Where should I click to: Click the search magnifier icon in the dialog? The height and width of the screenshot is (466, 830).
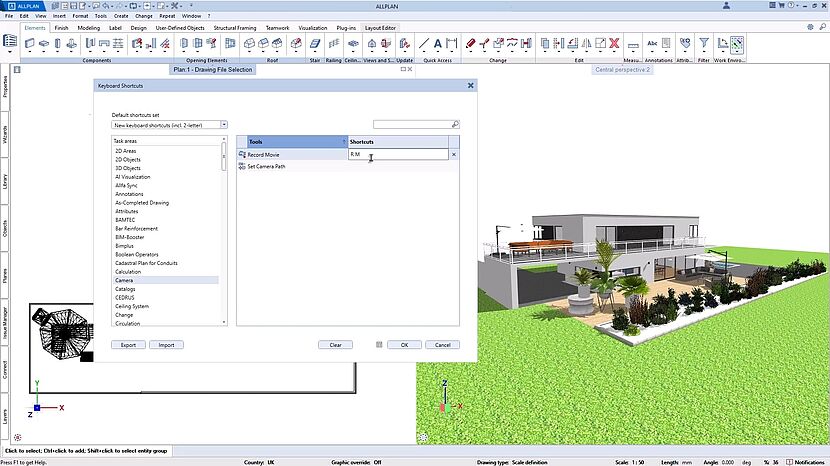click(455, 125)
